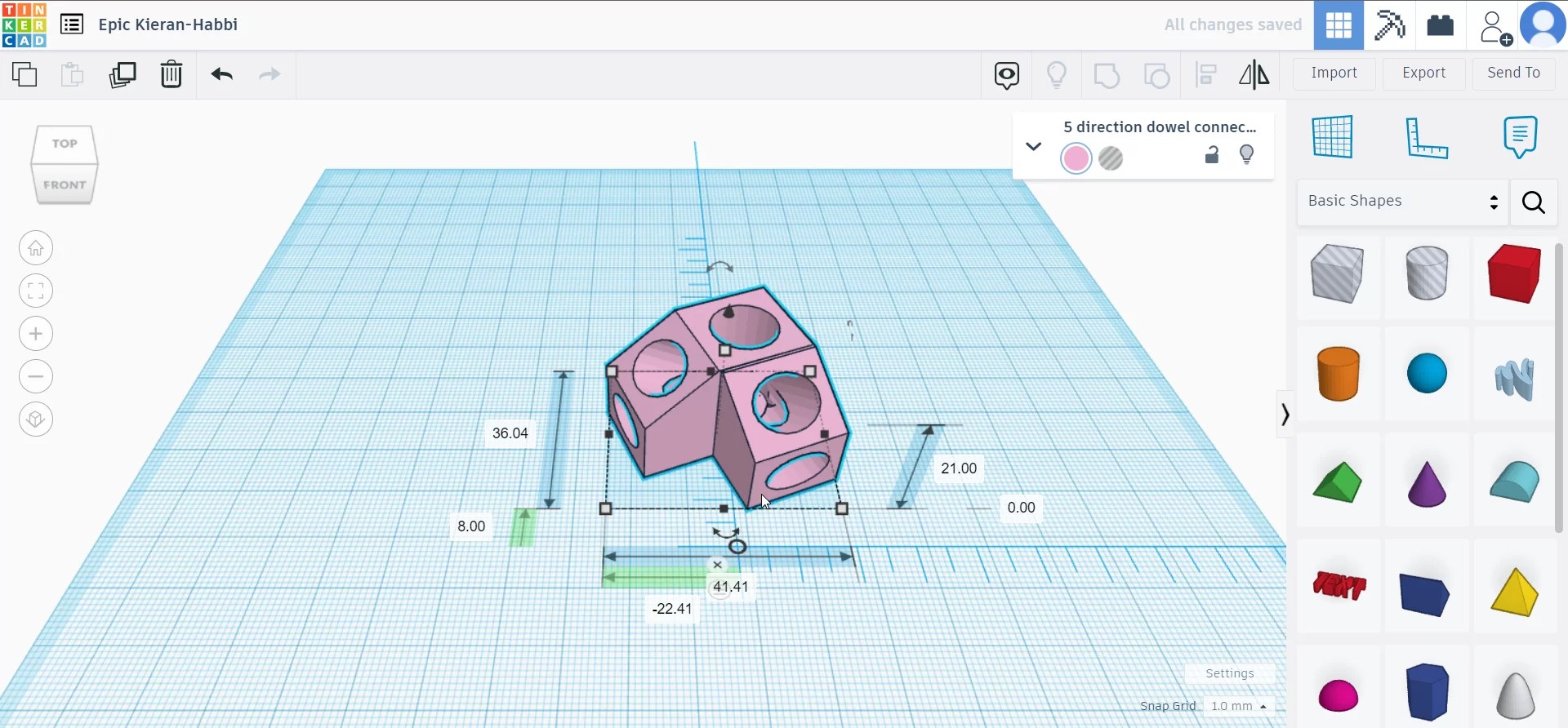
Task: Hide the selected shape with the lightbulb
Action: pos(1247,155)
